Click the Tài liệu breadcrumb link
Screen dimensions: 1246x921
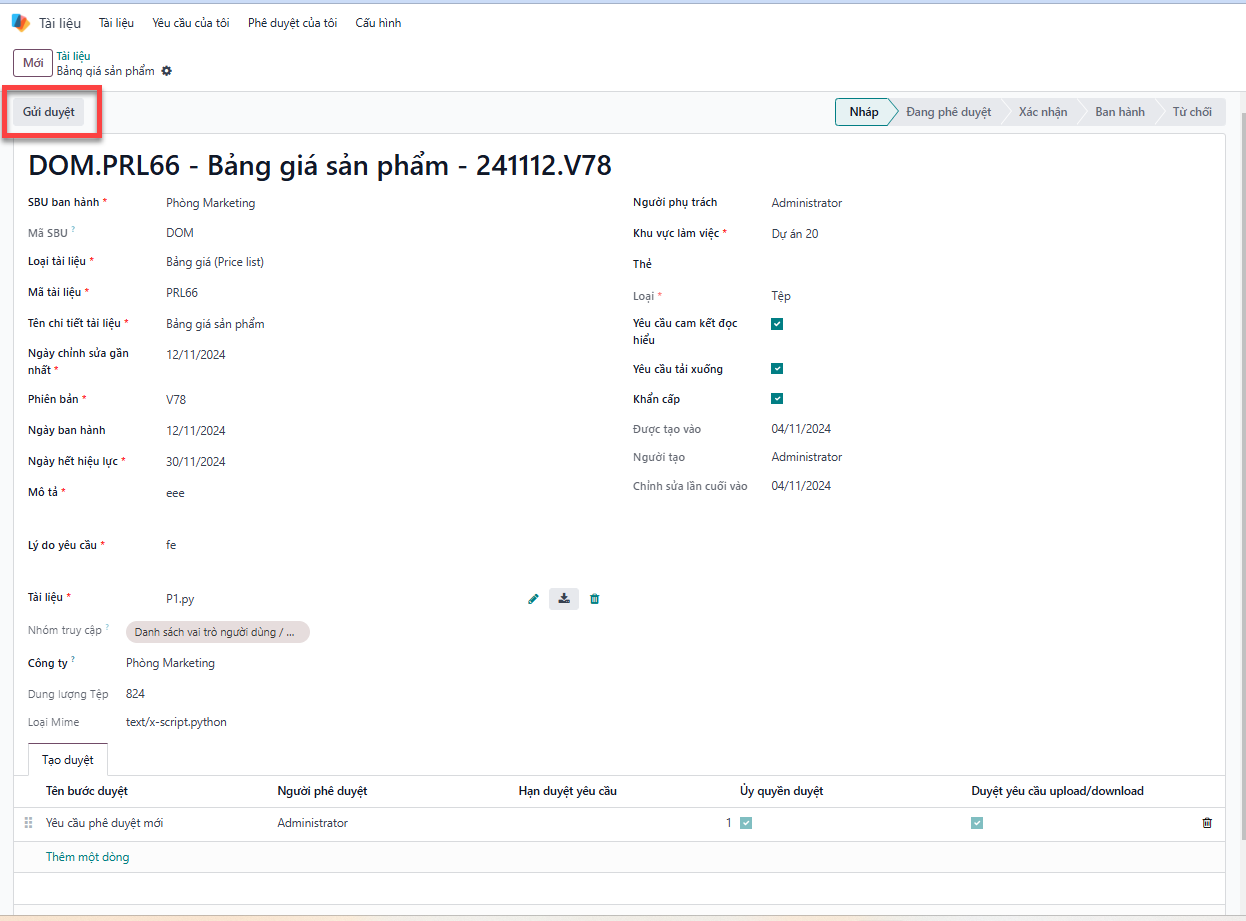(x=73, y=56)
